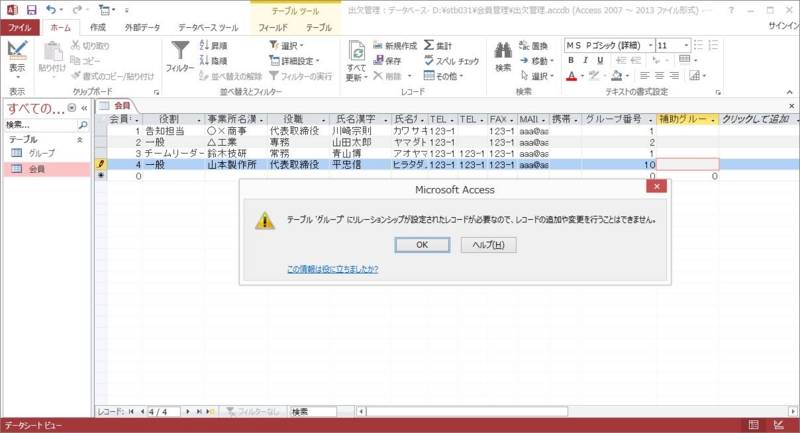The image size is (800, 433).
Task: Open the この情報は役に立ちましたか link
Action: click(x=333, y=269)
